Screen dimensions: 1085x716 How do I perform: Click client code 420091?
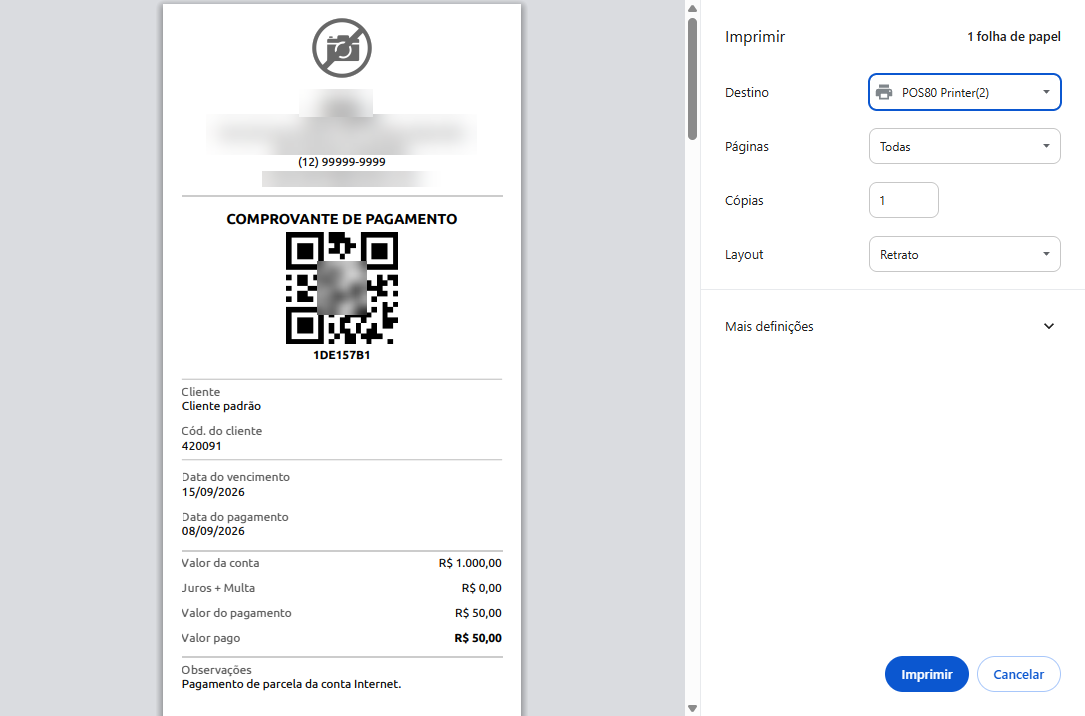(201, 446)
